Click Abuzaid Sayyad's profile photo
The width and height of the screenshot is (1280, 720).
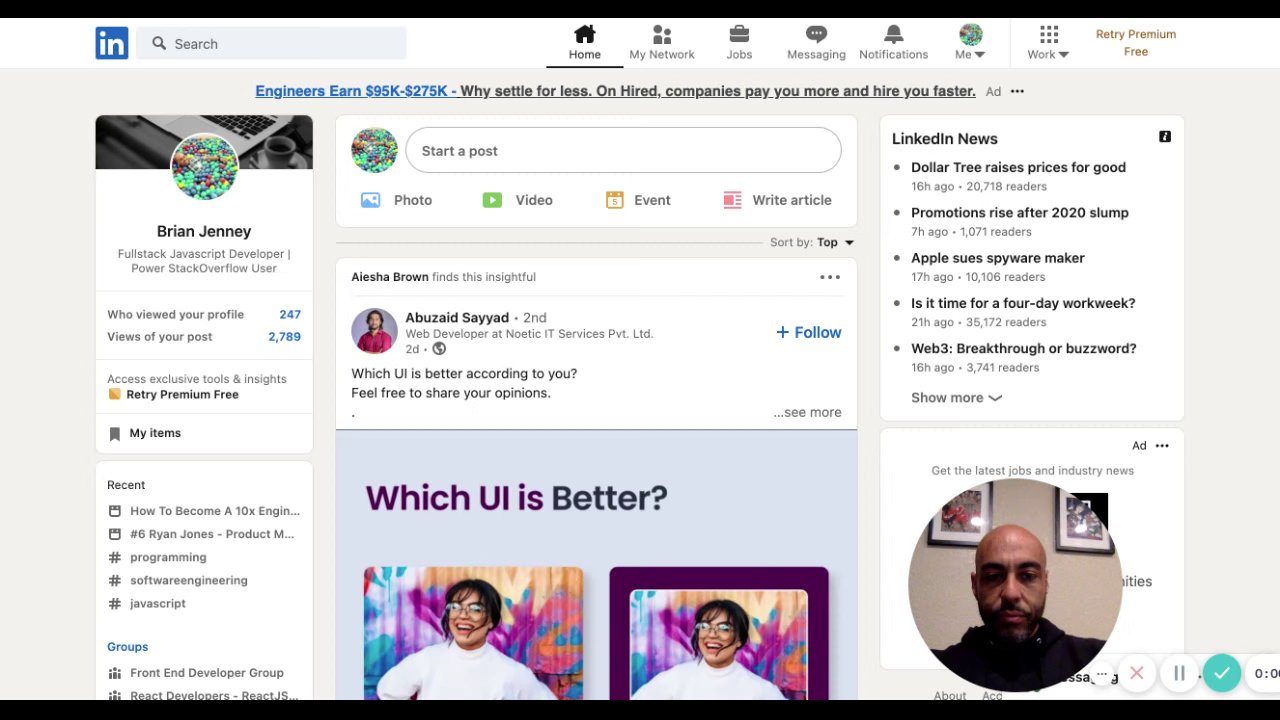pos(374,331)
